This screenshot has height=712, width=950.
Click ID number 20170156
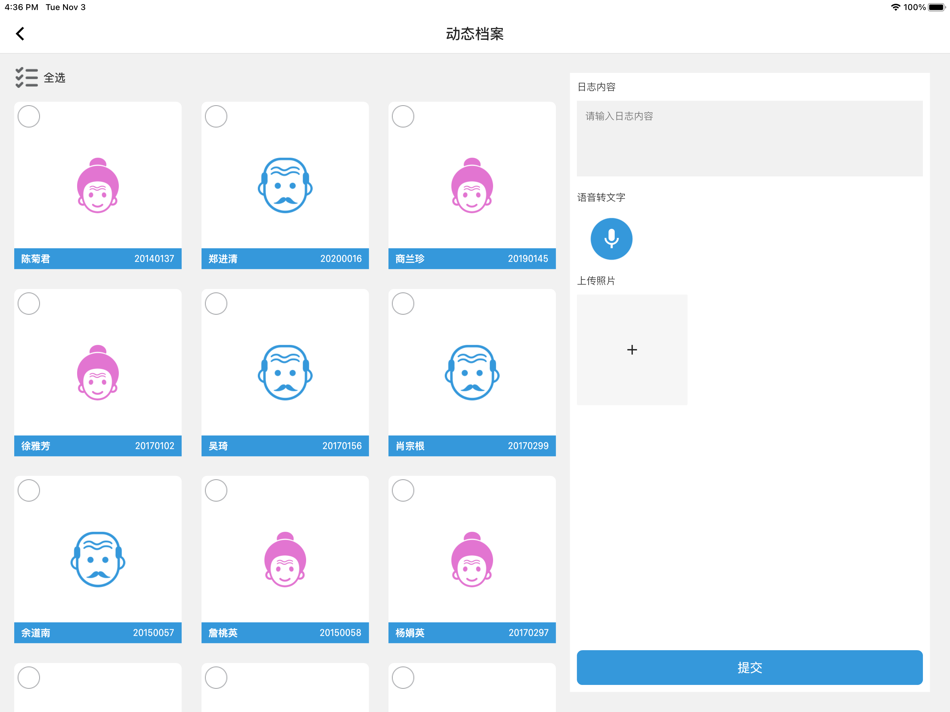pyautogui.click(x=342, y=446)
